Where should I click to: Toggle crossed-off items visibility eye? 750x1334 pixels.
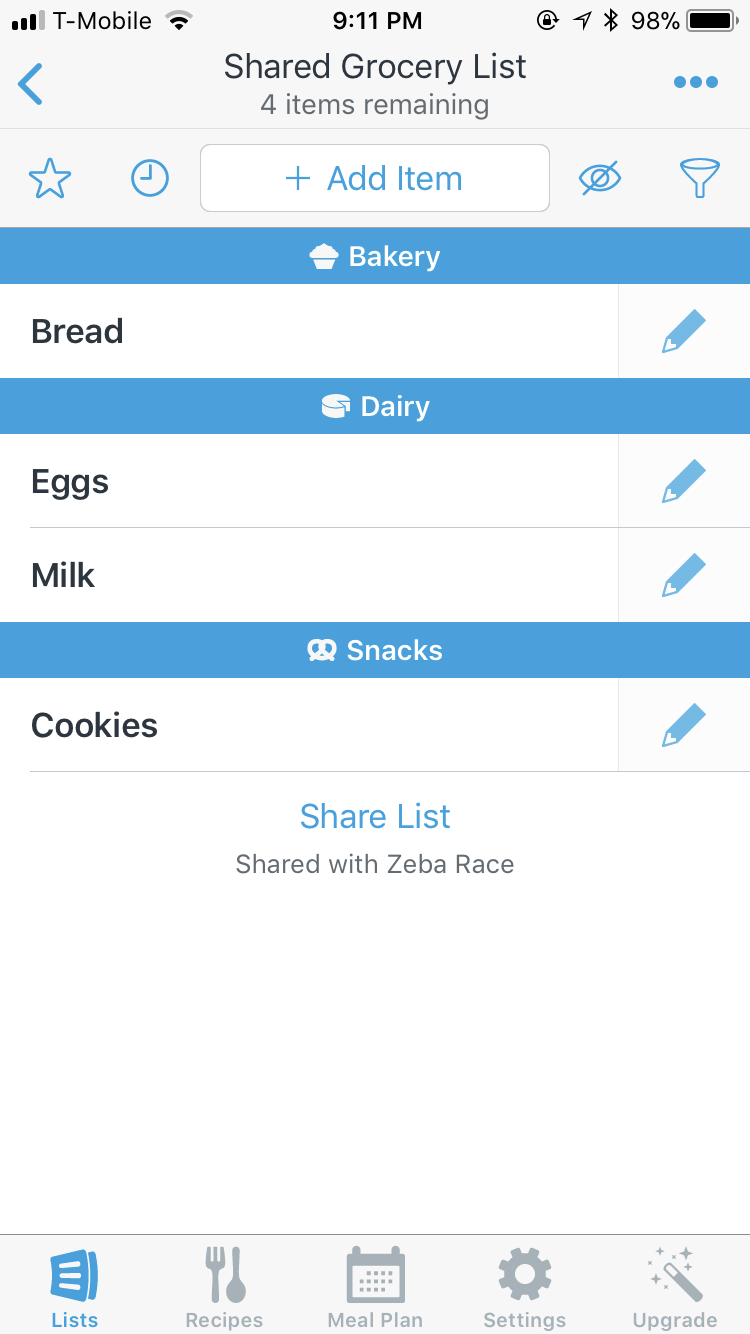click(600, 179)
